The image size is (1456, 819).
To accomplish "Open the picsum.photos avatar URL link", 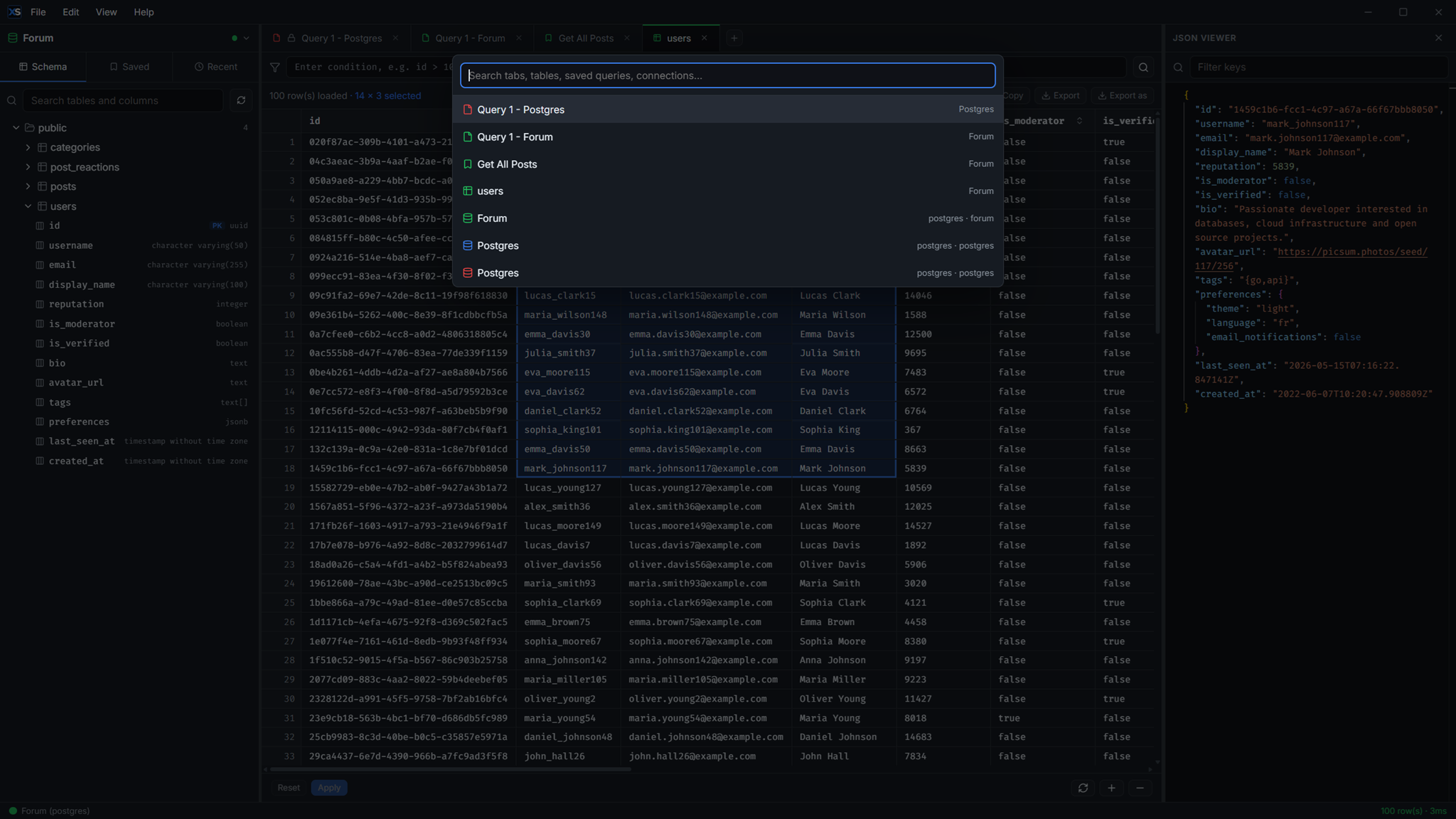I will pos(1310,259).
